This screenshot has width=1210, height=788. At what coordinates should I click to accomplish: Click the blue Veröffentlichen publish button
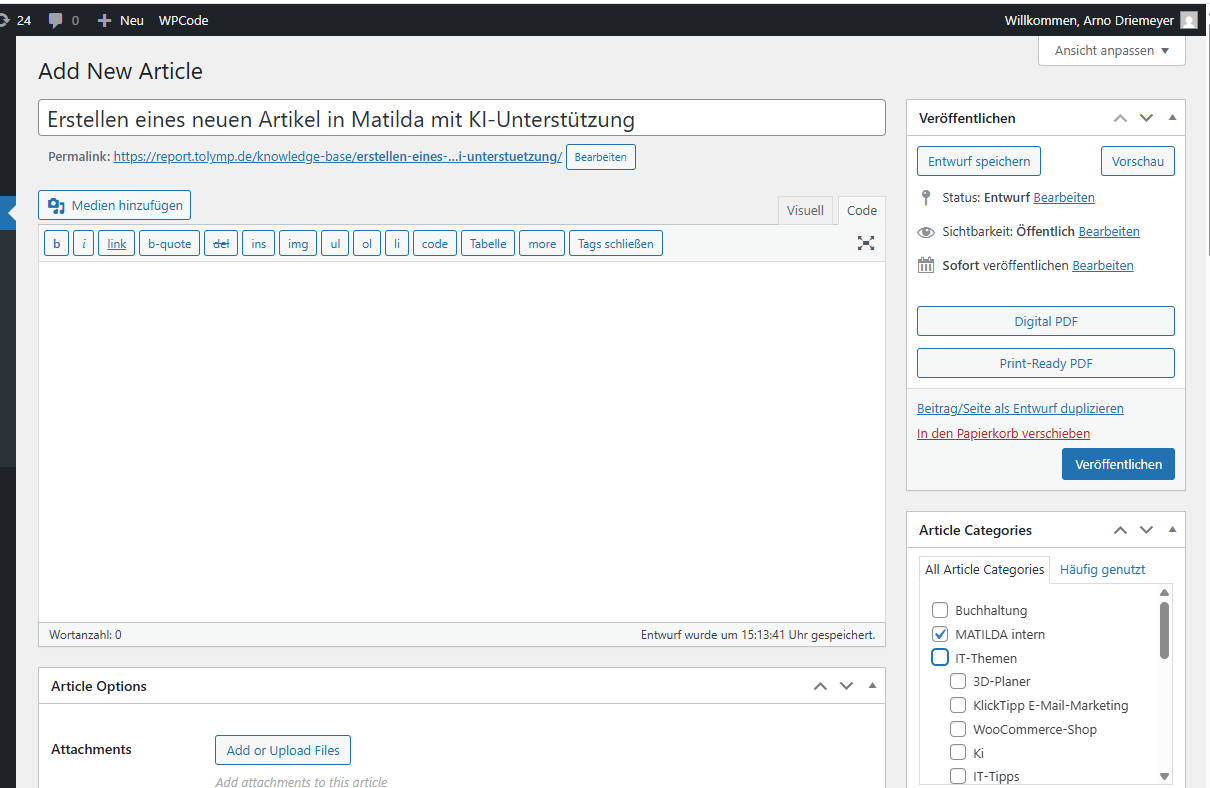point(1118,464)
